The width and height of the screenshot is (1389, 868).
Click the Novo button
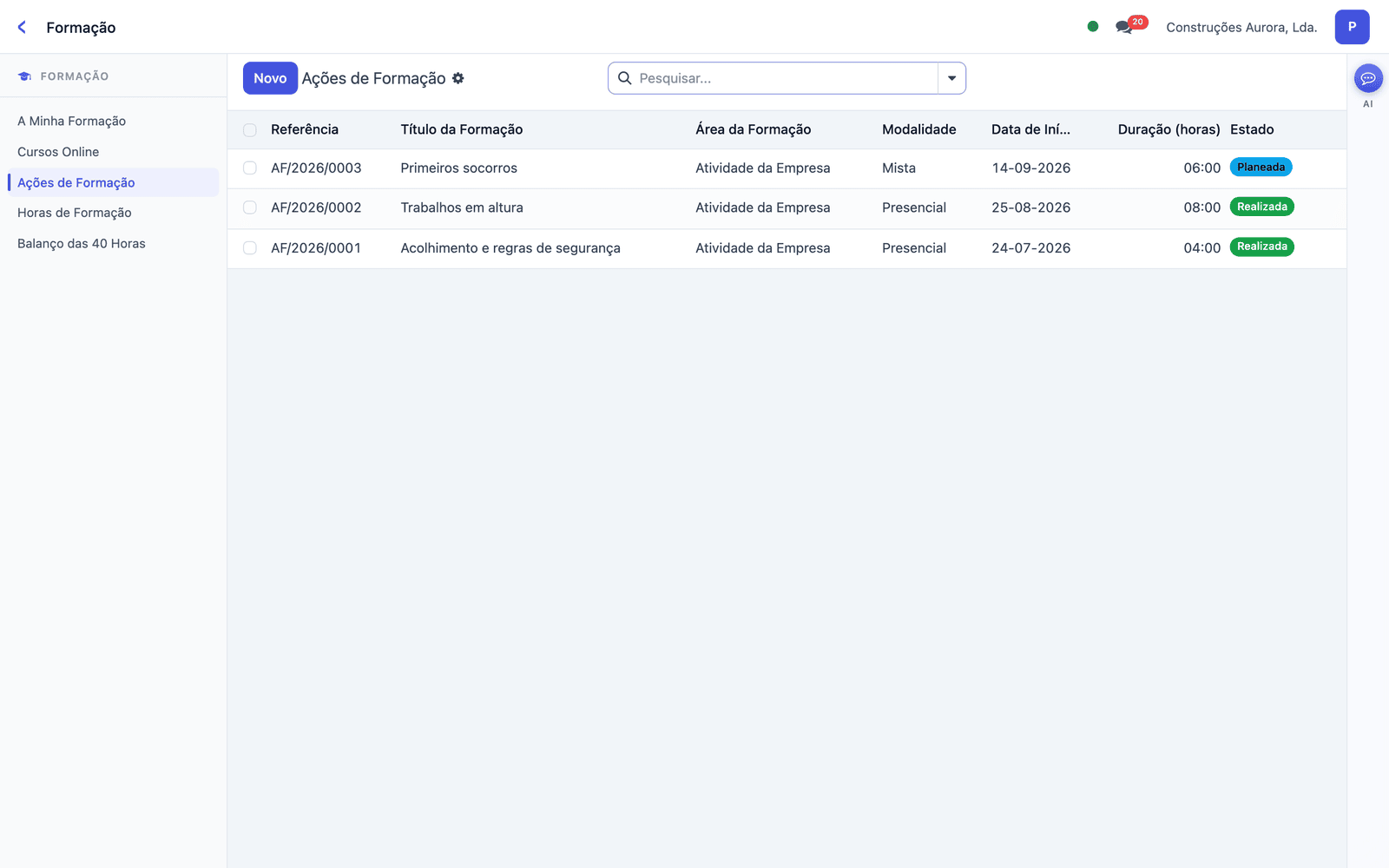pos(270,78)
